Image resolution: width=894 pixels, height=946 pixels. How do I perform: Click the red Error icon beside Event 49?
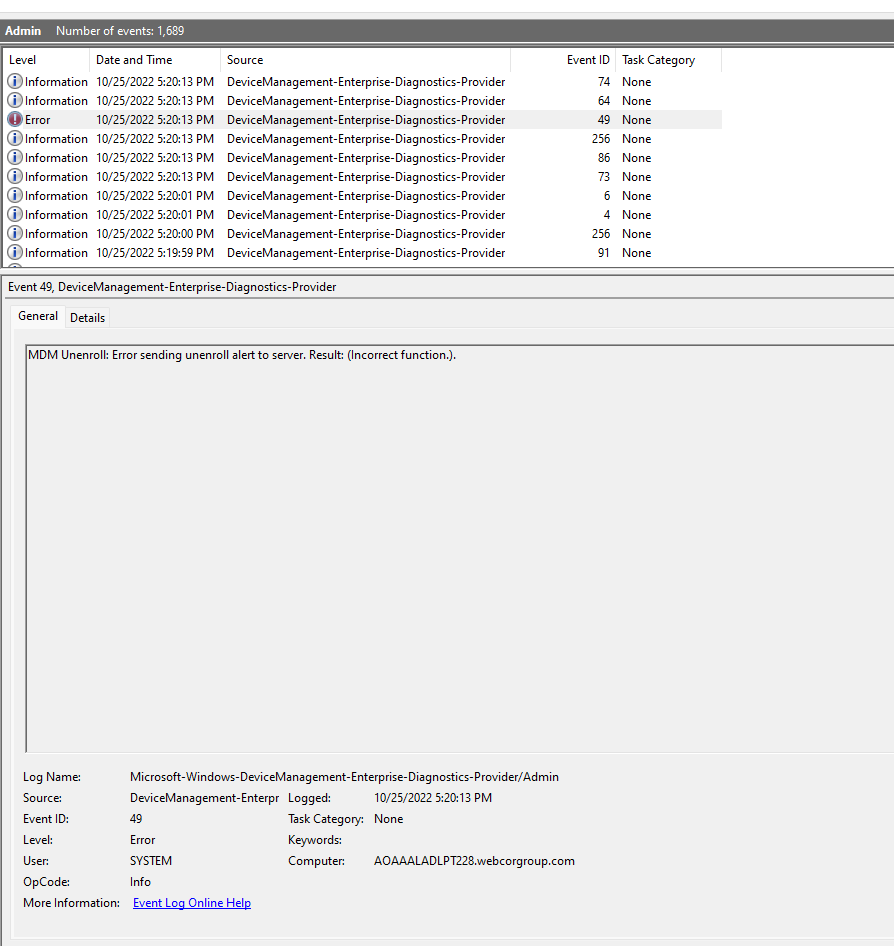click(14, 119)
